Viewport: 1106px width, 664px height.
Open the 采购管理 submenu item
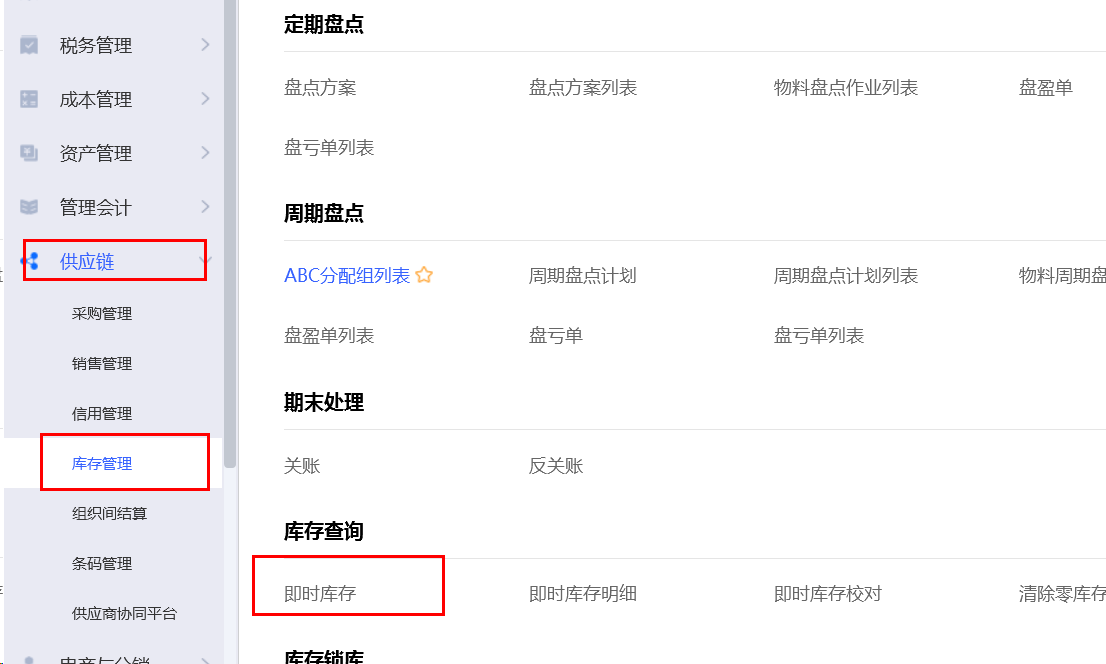pos(102,314)
